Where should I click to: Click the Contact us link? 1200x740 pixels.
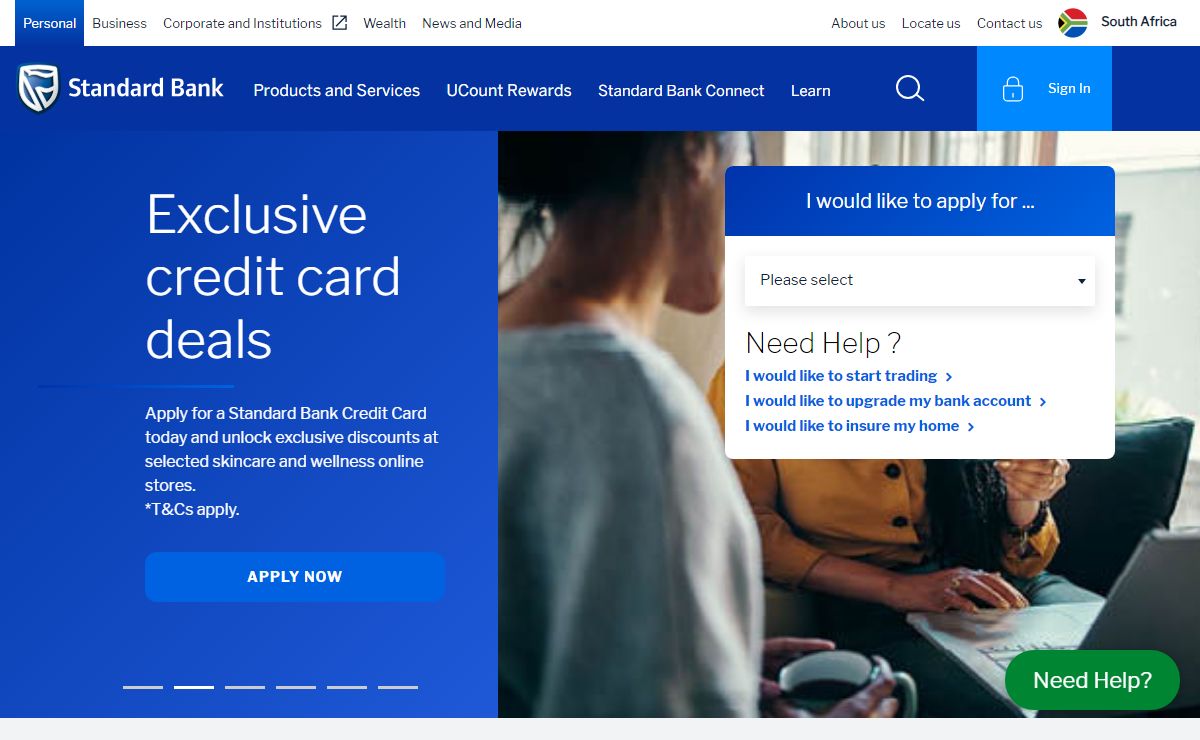point(1009,23)
